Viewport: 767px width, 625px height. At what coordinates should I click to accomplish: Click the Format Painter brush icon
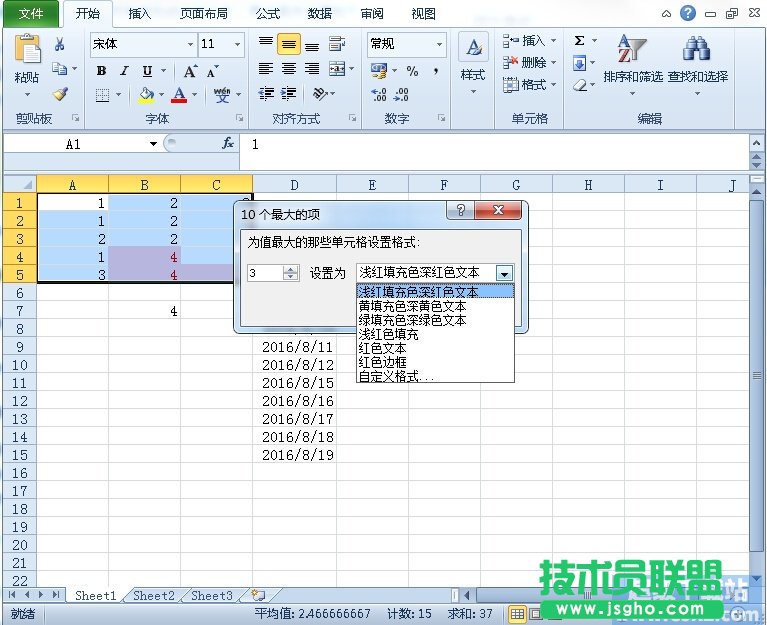tap(59, 94)
